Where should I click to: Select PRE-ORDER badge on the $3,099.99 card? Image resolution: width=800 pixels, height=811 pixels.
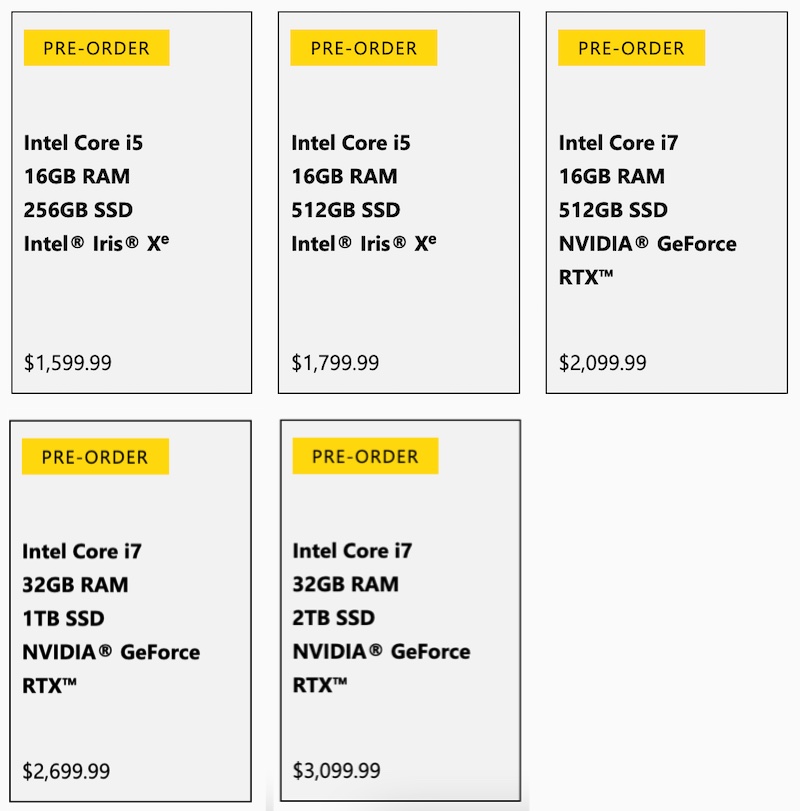[365, 456]
